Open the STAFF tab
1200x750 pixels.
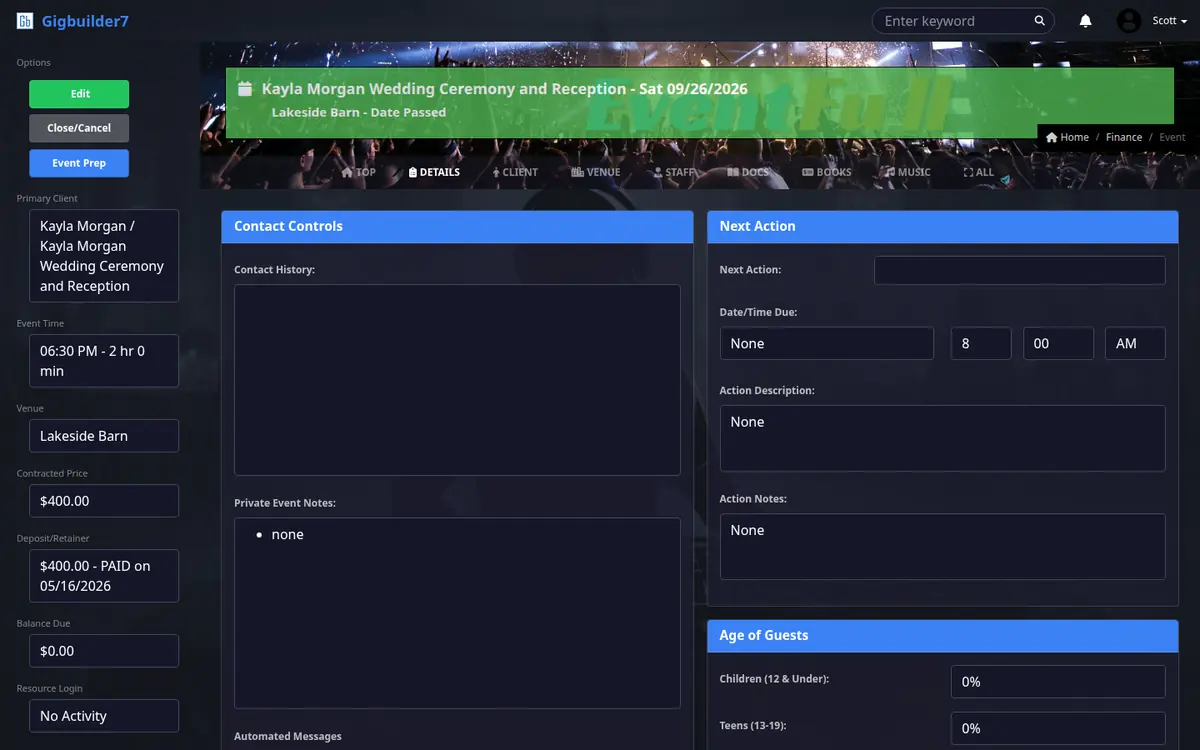tap(674, 172)
